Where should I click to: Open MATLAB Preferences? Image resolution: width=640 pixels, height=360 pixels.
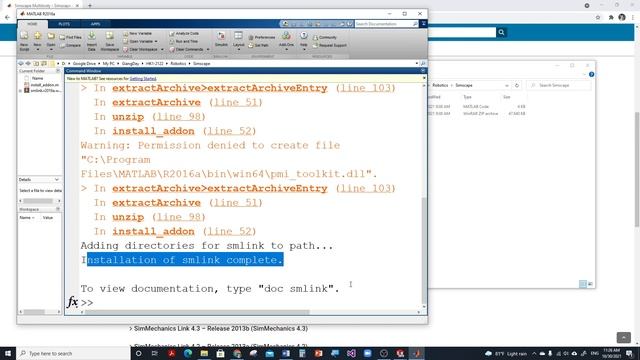click(262, 37)
